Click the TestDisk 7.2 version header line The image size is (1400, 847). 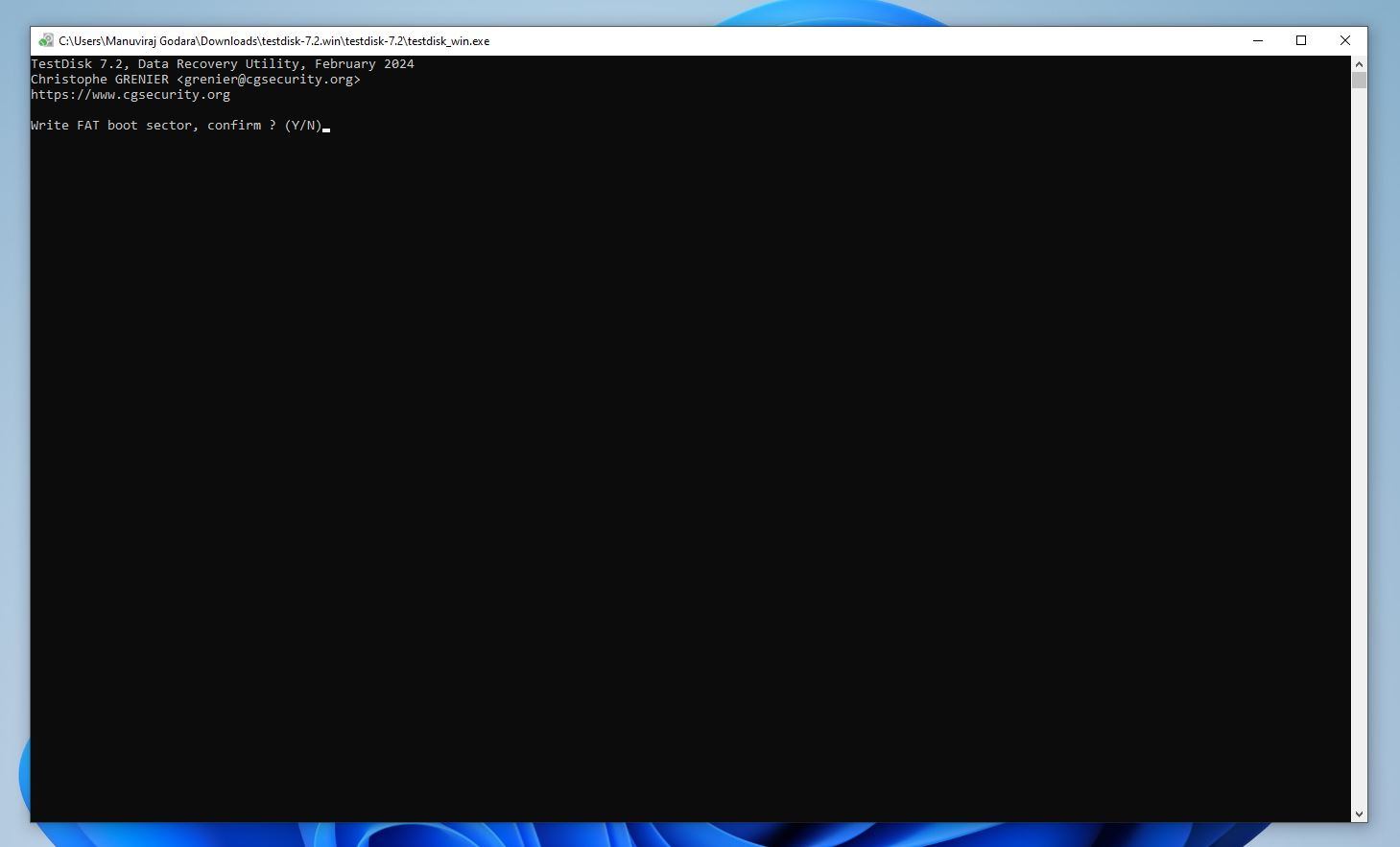coord(223,63)
